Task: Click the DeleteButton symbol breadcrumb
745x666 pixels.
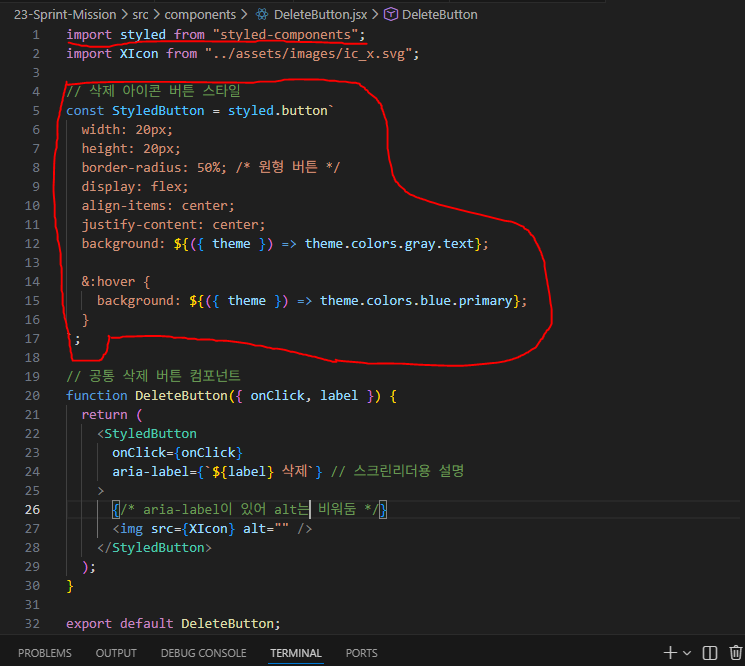Action: (x=439, y=15)
